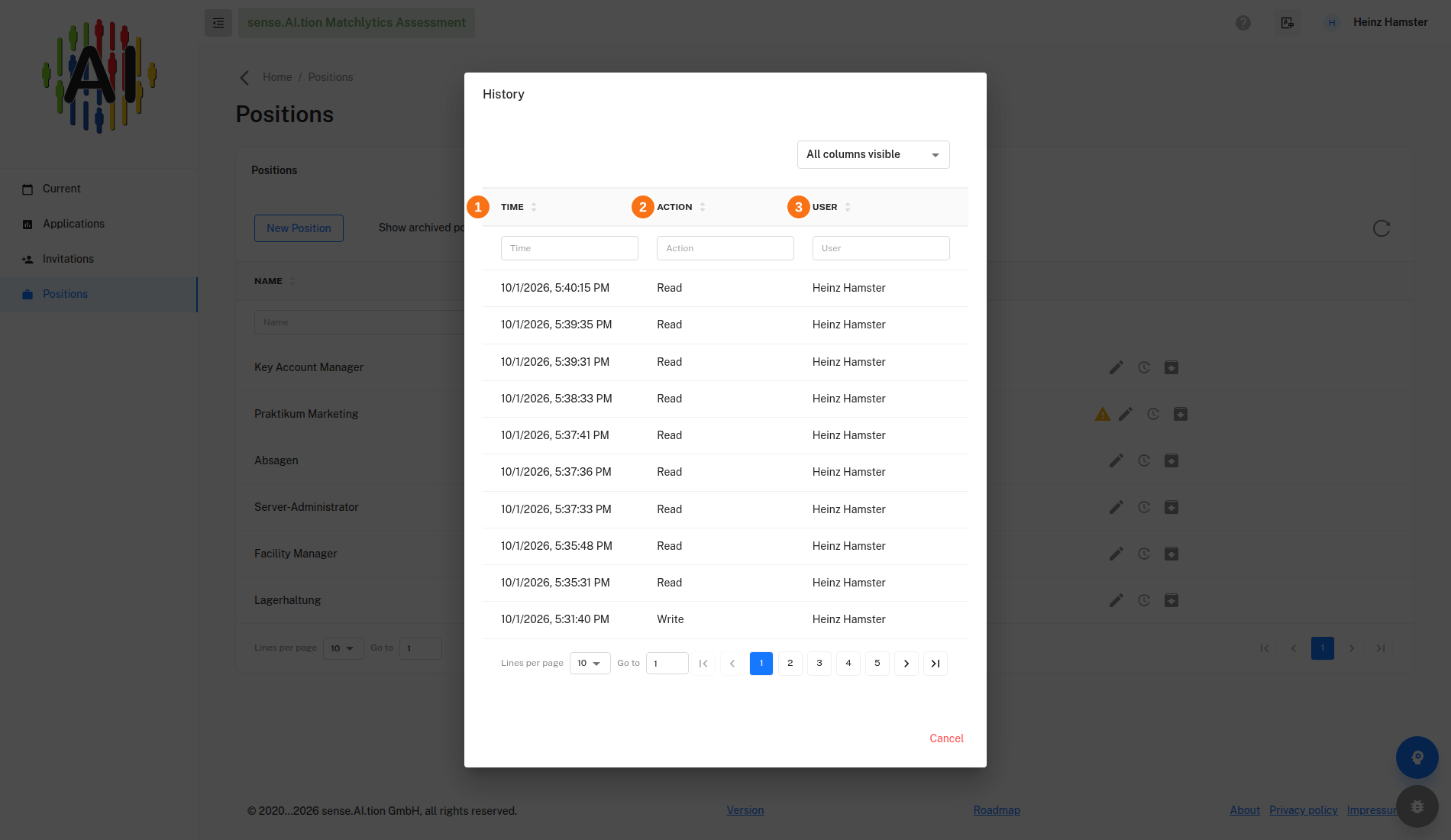Open history for Key Account Manager
The height and width of the screenshot is (840, 1451).
coord(1144,367)
